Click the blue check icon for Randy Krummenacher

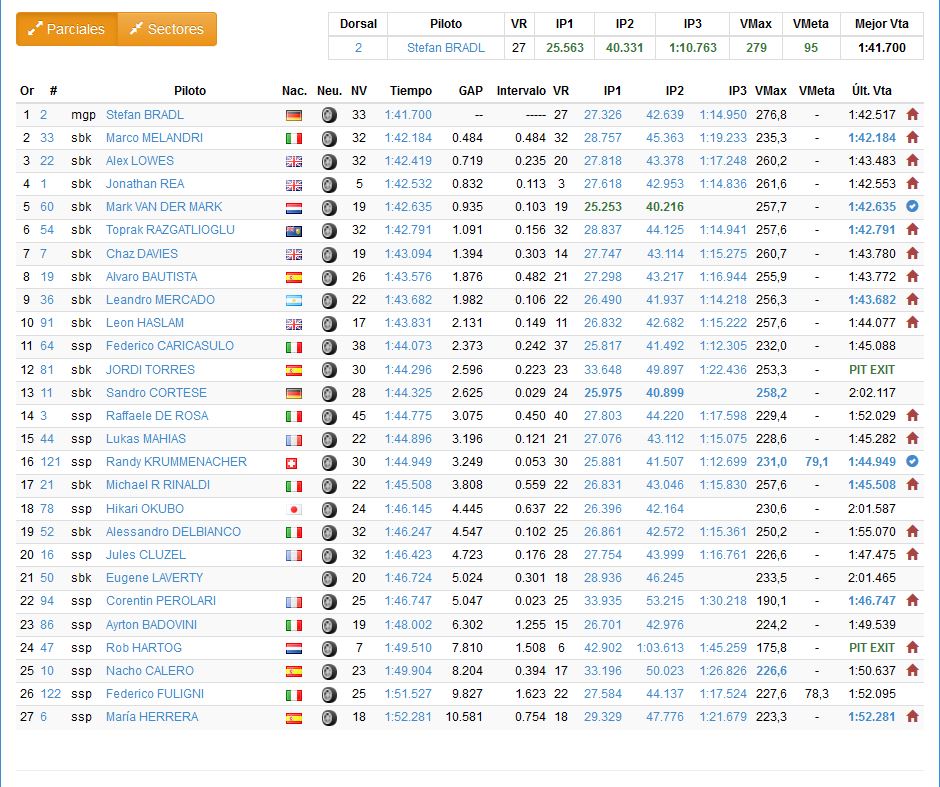tap(912, 462)
